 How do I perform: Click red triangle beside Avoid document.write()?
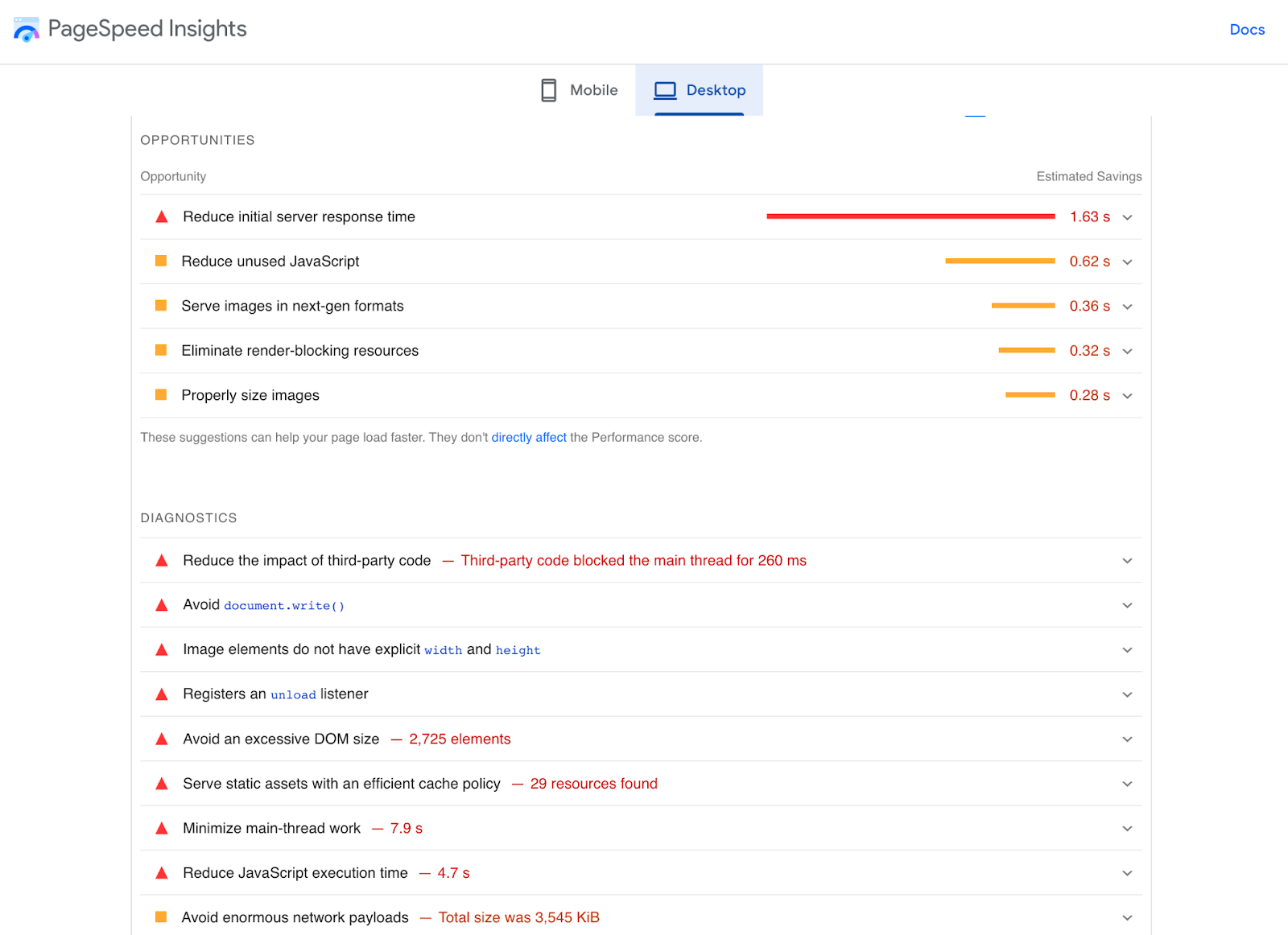tap(162, 605)
